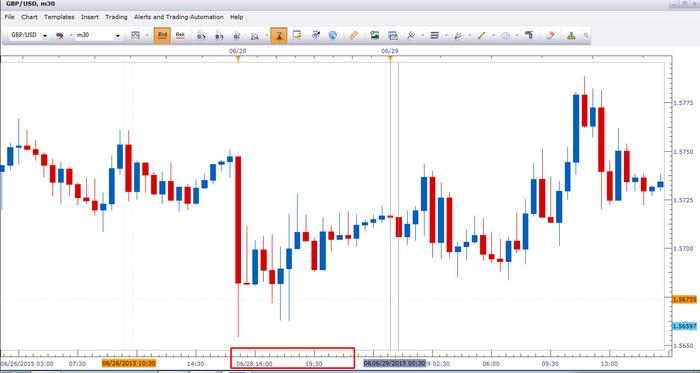Click the cascading windows icon
The width and height of the screenshot is (700, 373).
[x=393, y=36]
